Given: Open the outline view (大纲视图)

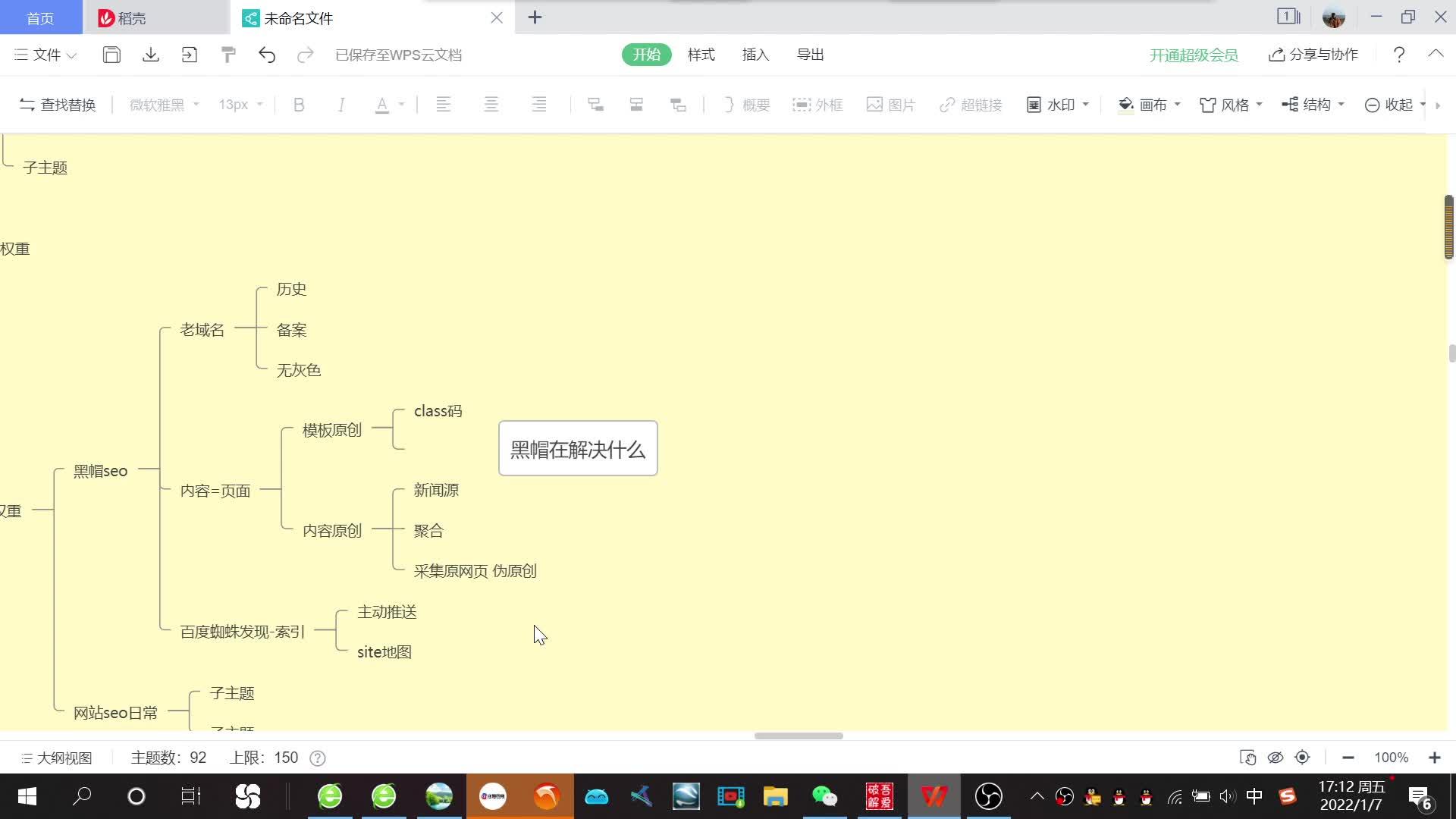Looking at the screenshot, I should pos(57,758).
